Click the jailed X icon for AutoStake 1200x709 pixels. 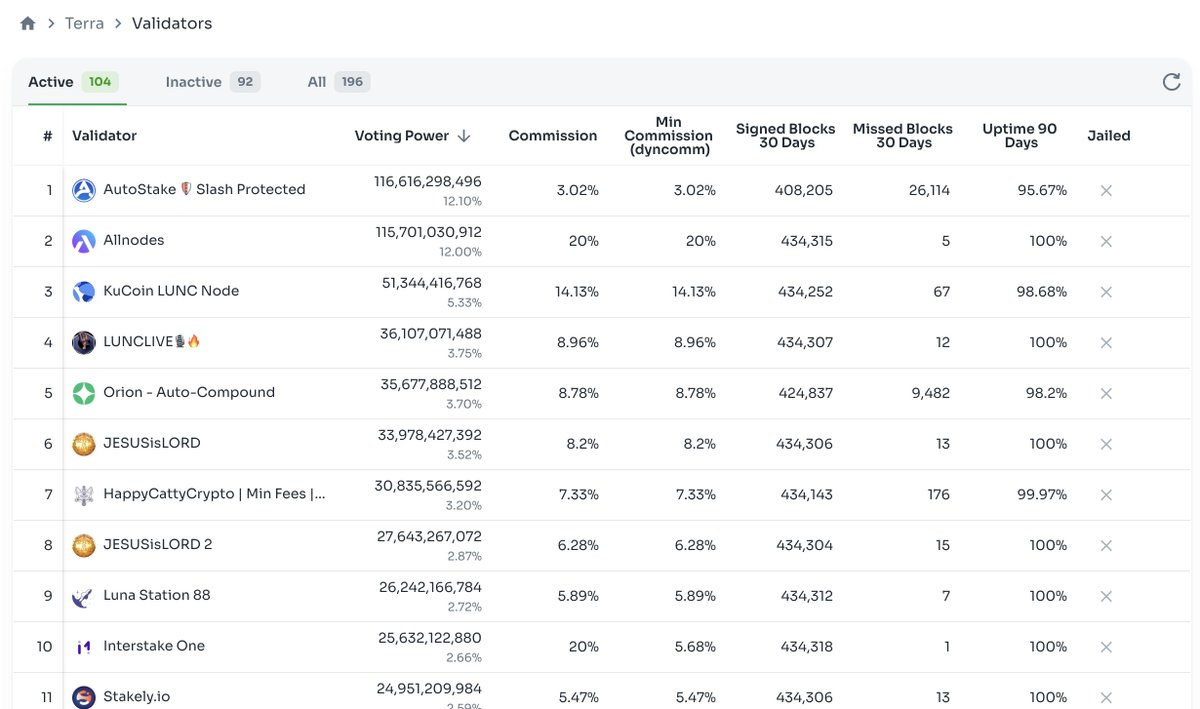point(1106,189)
